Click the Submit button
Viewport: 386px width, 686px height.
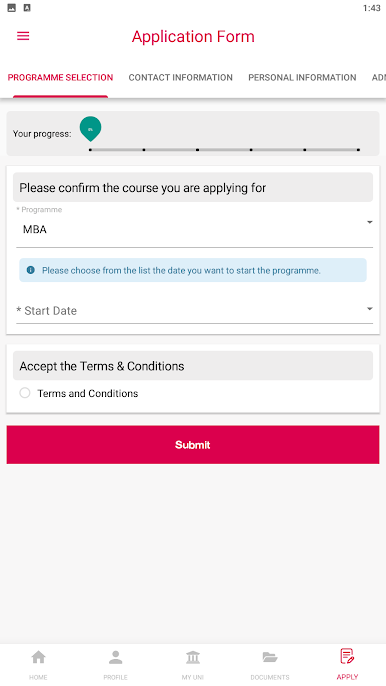193,444
